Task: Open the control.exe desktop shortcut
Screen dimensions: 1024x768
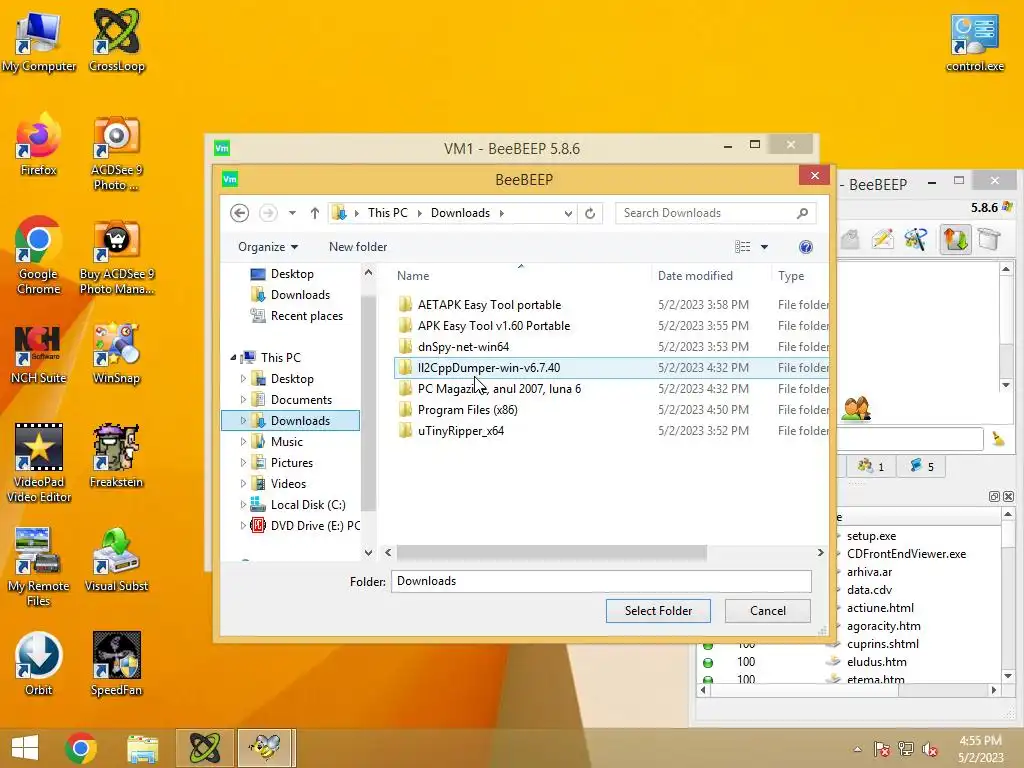Action: (x=974, y=40)
